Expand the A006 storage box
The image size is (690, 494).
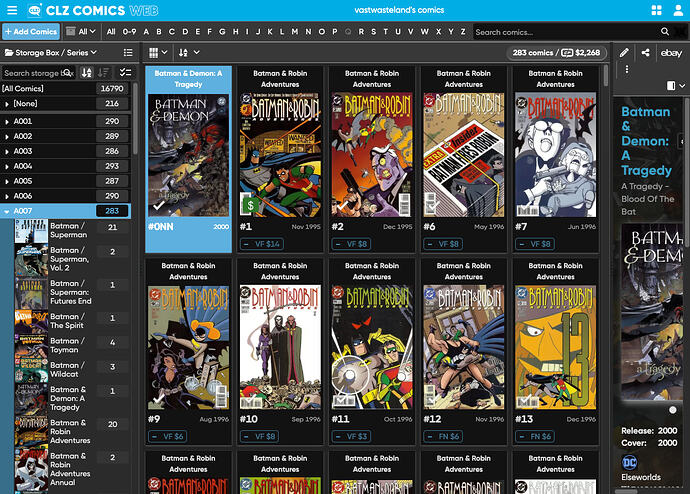pyautogui.click(x=7, y=196)
